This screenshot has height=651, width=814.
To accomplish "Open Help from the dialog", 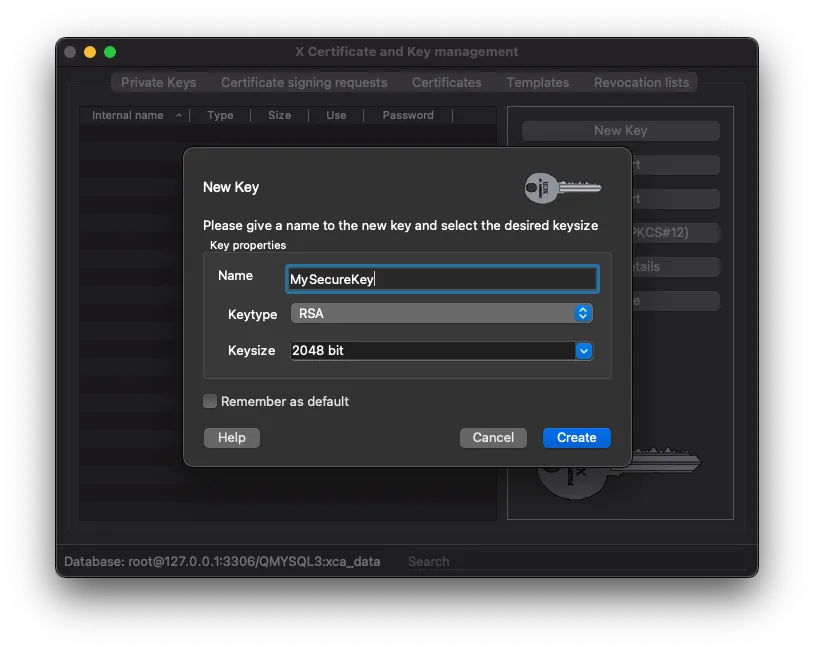I will coord(231,437).
